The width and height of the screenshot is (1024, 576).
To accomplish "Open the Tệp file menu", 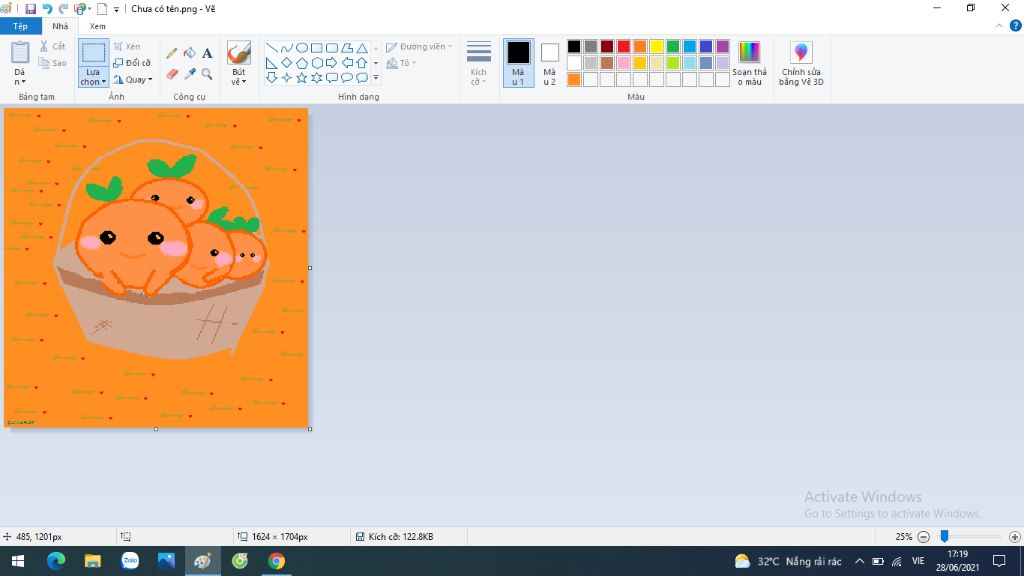I will [20, 26].
